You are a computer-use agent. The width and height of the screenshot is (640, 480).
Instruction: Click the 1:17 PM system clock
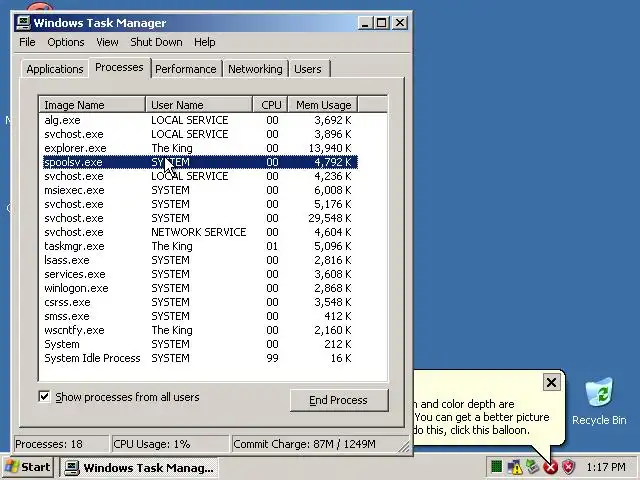(606, 467)
